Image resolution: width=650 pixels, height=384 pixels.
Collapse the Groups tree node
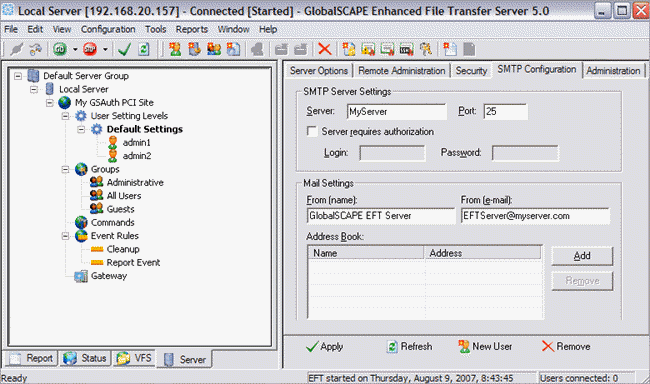[65, 169]
